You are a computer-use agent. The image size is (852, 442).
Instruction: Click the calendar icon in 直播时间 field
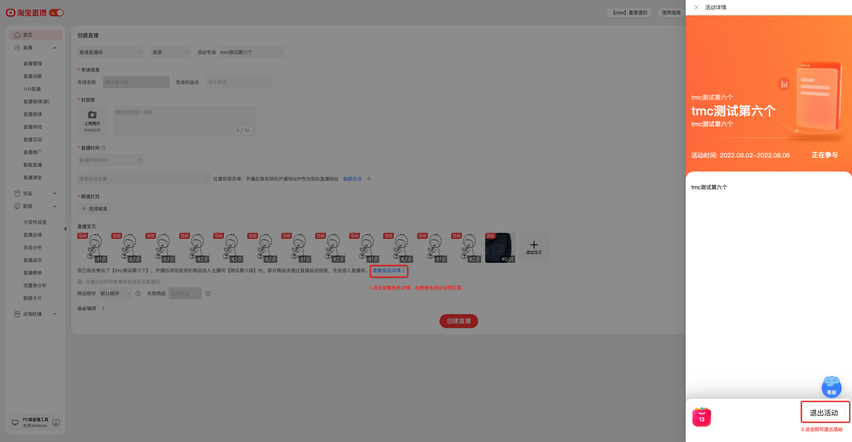click(x=139, y=160)
